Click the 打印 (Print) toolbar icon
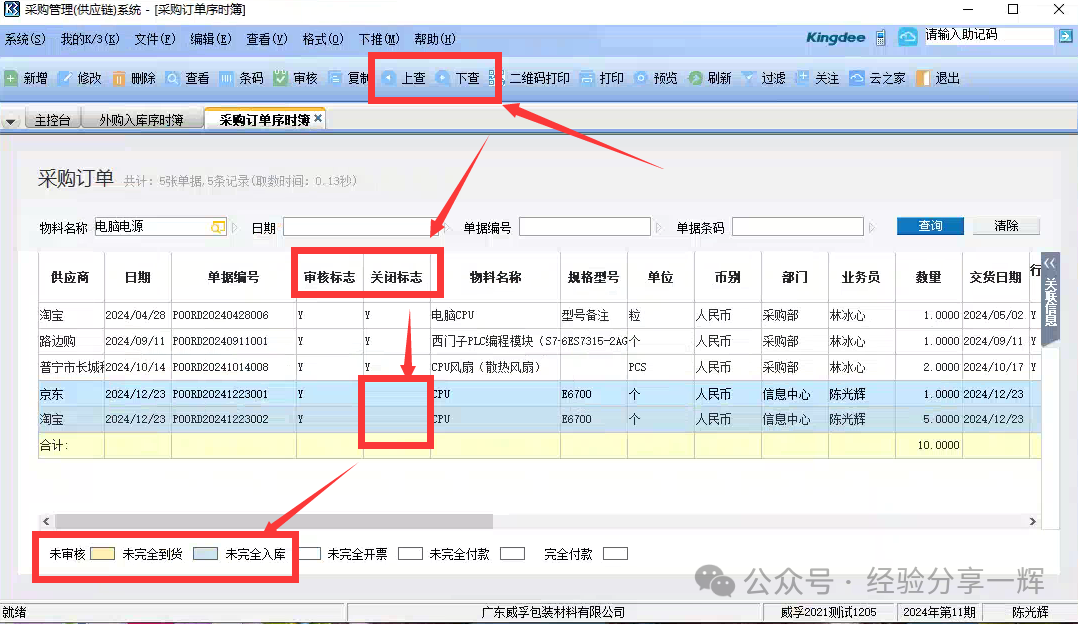This screenshot has height=624, width=1078. tap(587, 78)
